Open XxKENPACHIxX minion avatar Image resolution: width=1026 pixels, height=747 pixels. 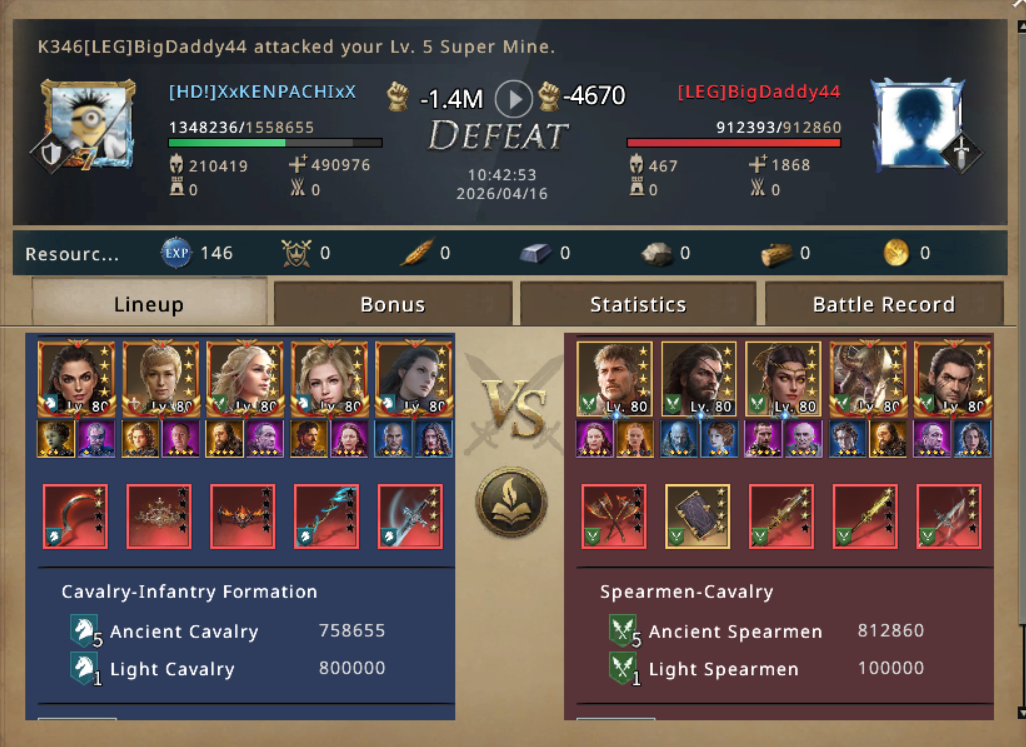tap(88, 124)
